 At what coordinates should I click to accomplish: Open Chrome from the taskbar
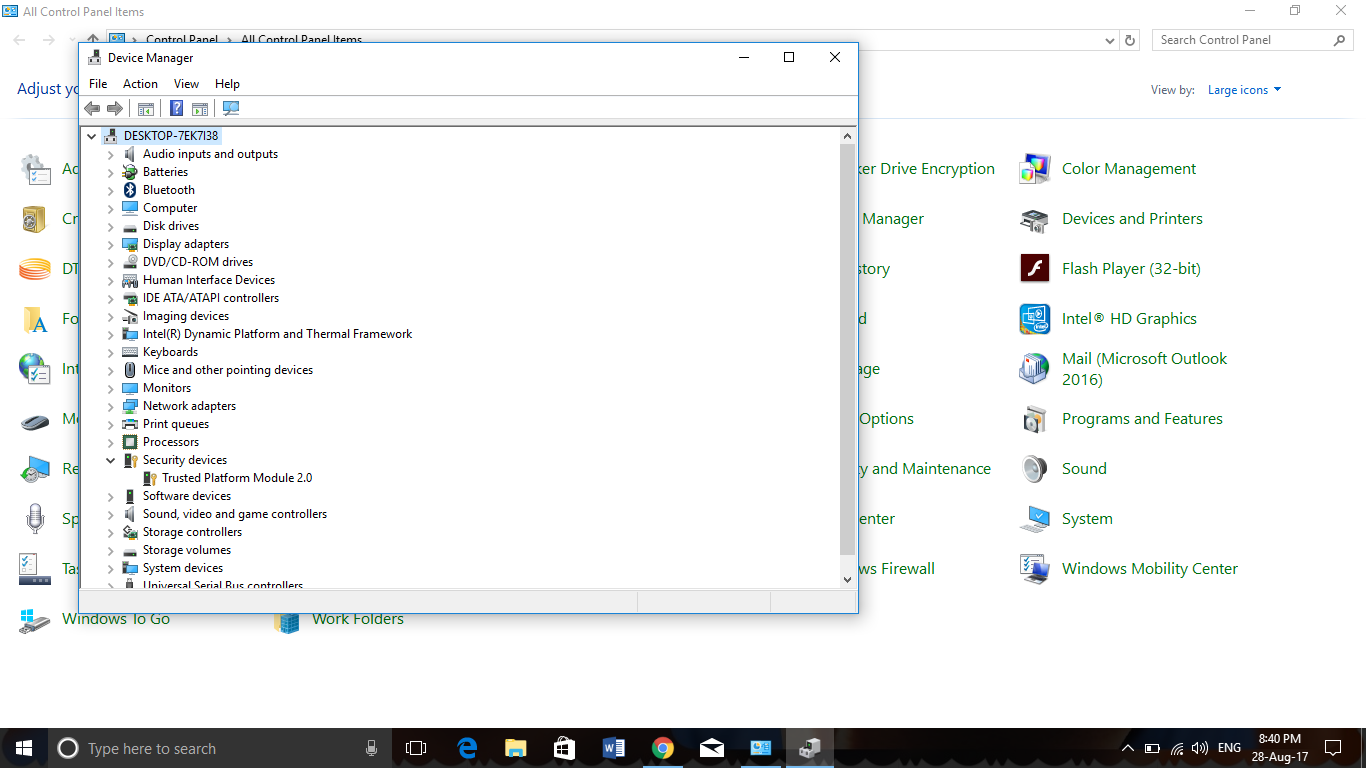[x=663, y=747]
